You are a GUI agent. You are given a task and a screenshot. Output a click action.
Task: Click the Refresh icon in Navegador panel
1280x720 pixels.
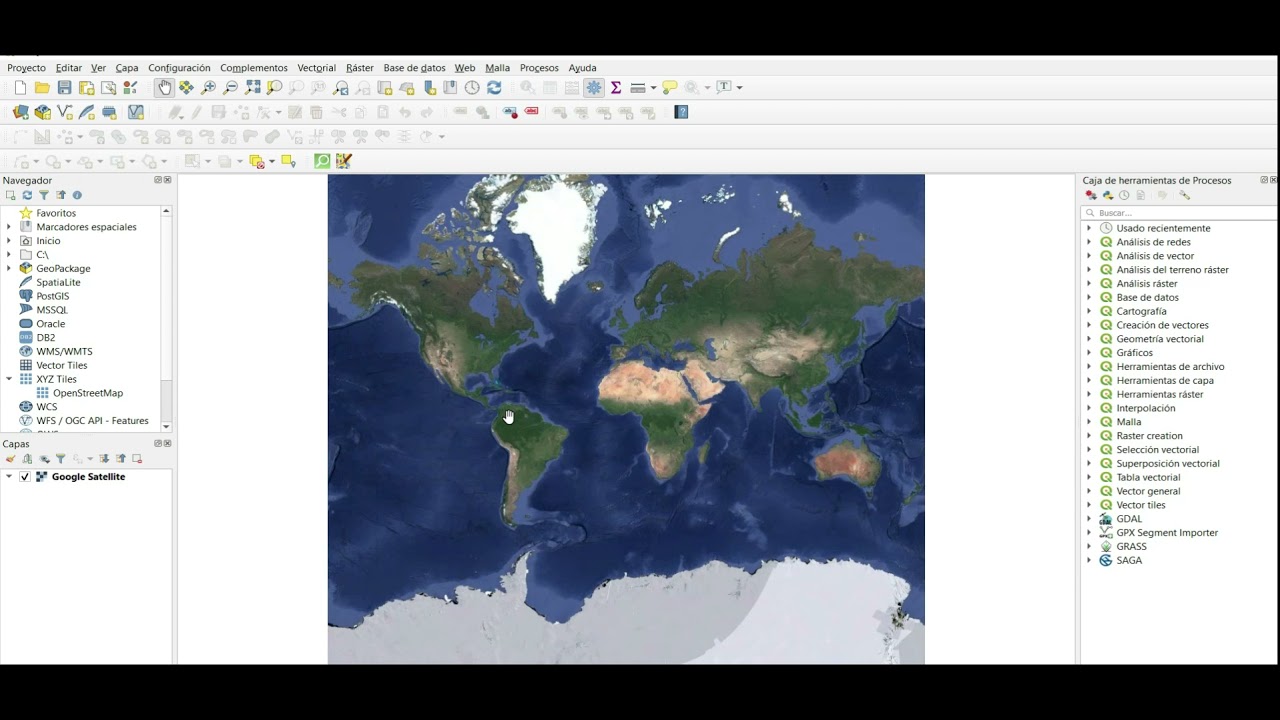tap(27, 195)
